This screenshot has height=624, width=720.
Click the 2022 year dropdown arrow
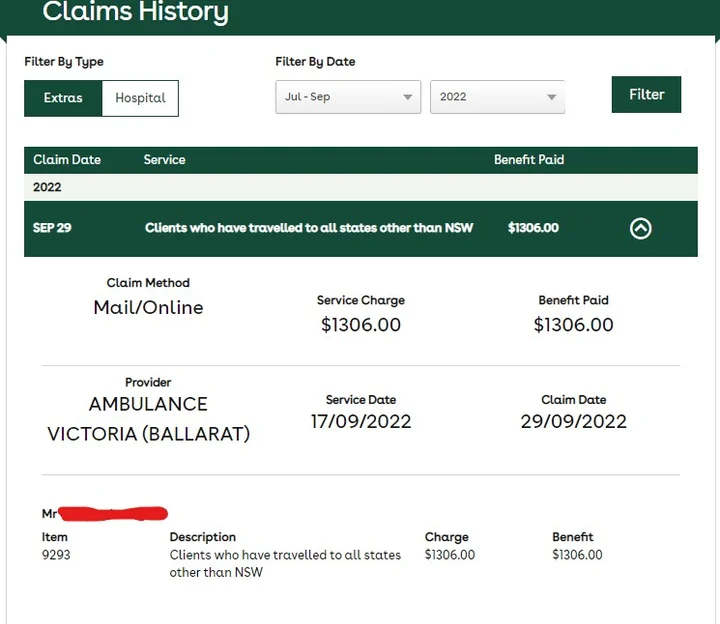(551, 97)
